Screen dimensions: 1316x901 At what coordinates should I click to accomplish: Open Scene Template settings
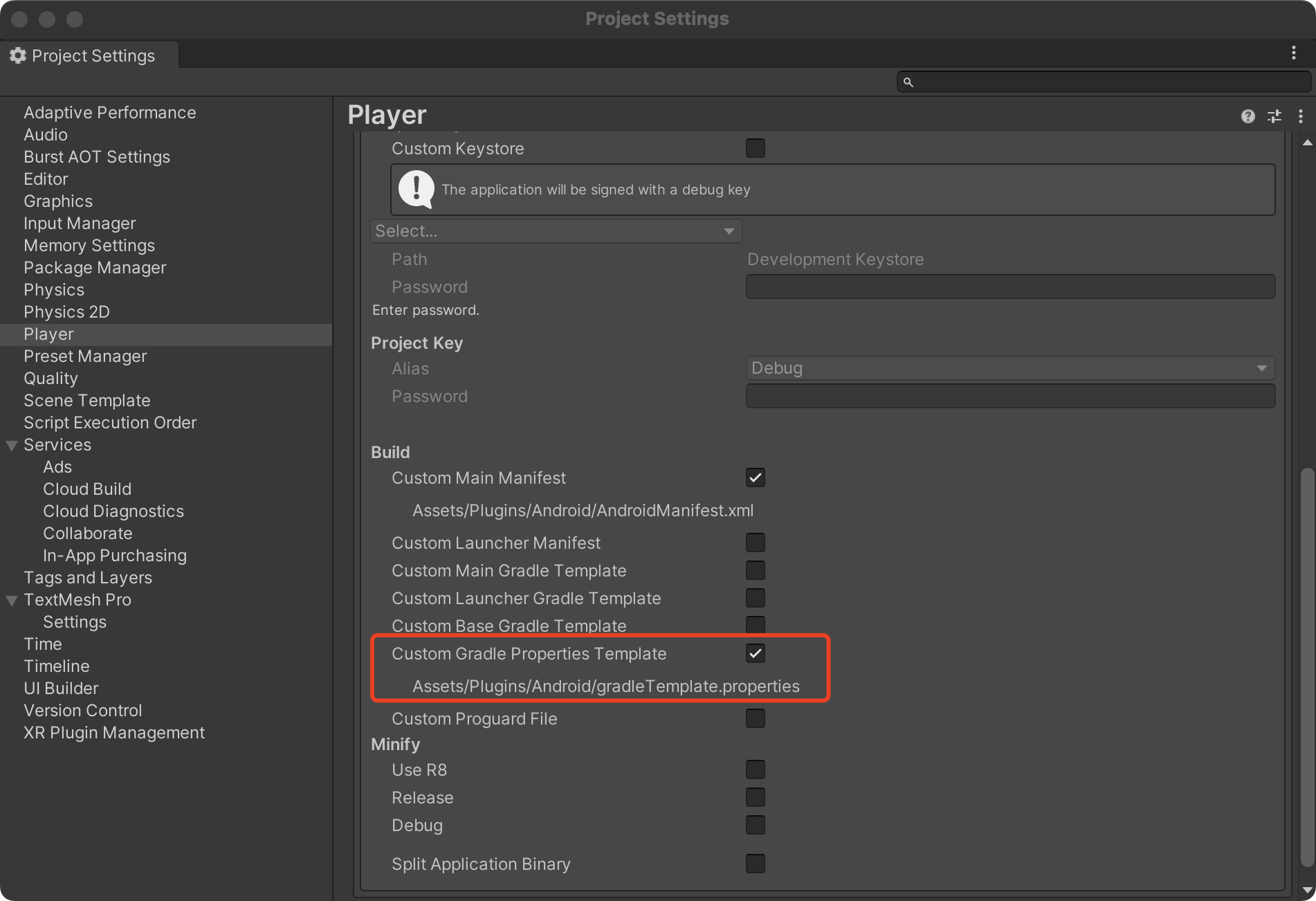click(87, 400)
